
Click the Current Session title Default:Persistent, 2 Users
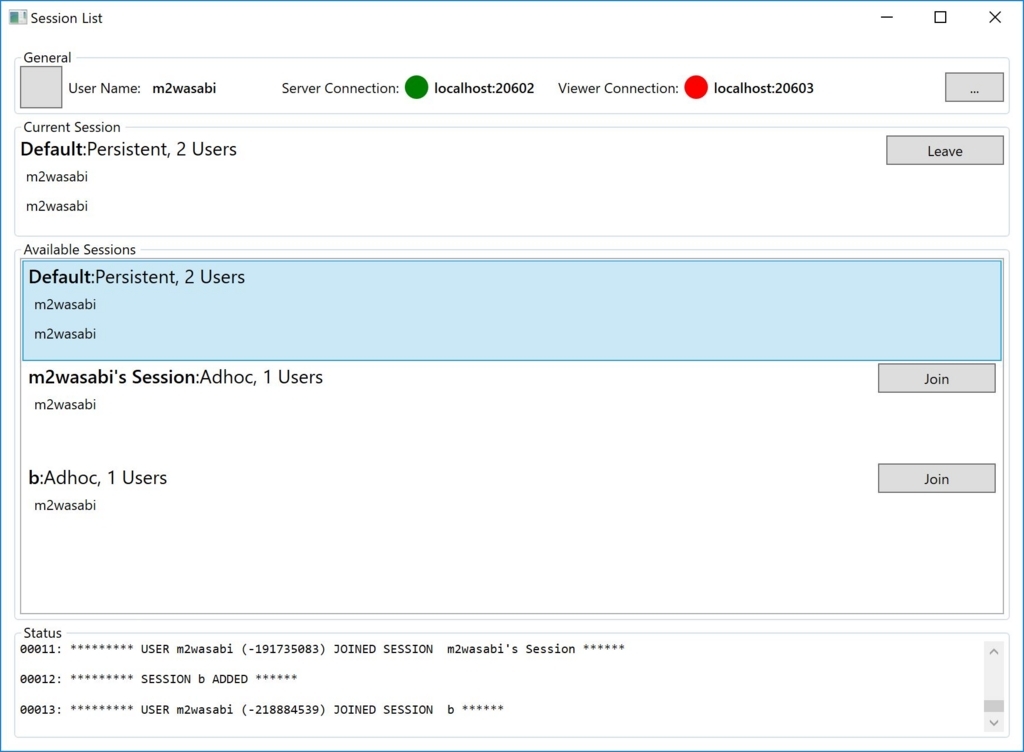[x=129, y=149]
